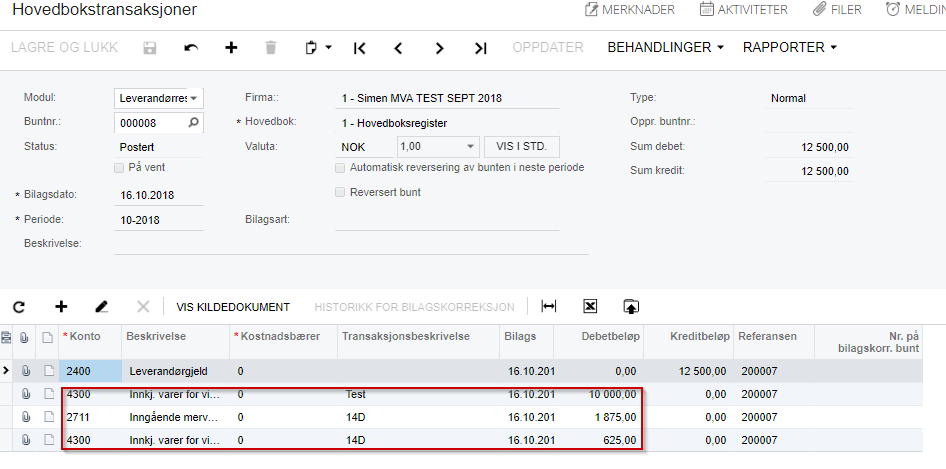Click the grid pencil edit icon
The height and width of the screenshot is (469, 946).
[101, 307]
